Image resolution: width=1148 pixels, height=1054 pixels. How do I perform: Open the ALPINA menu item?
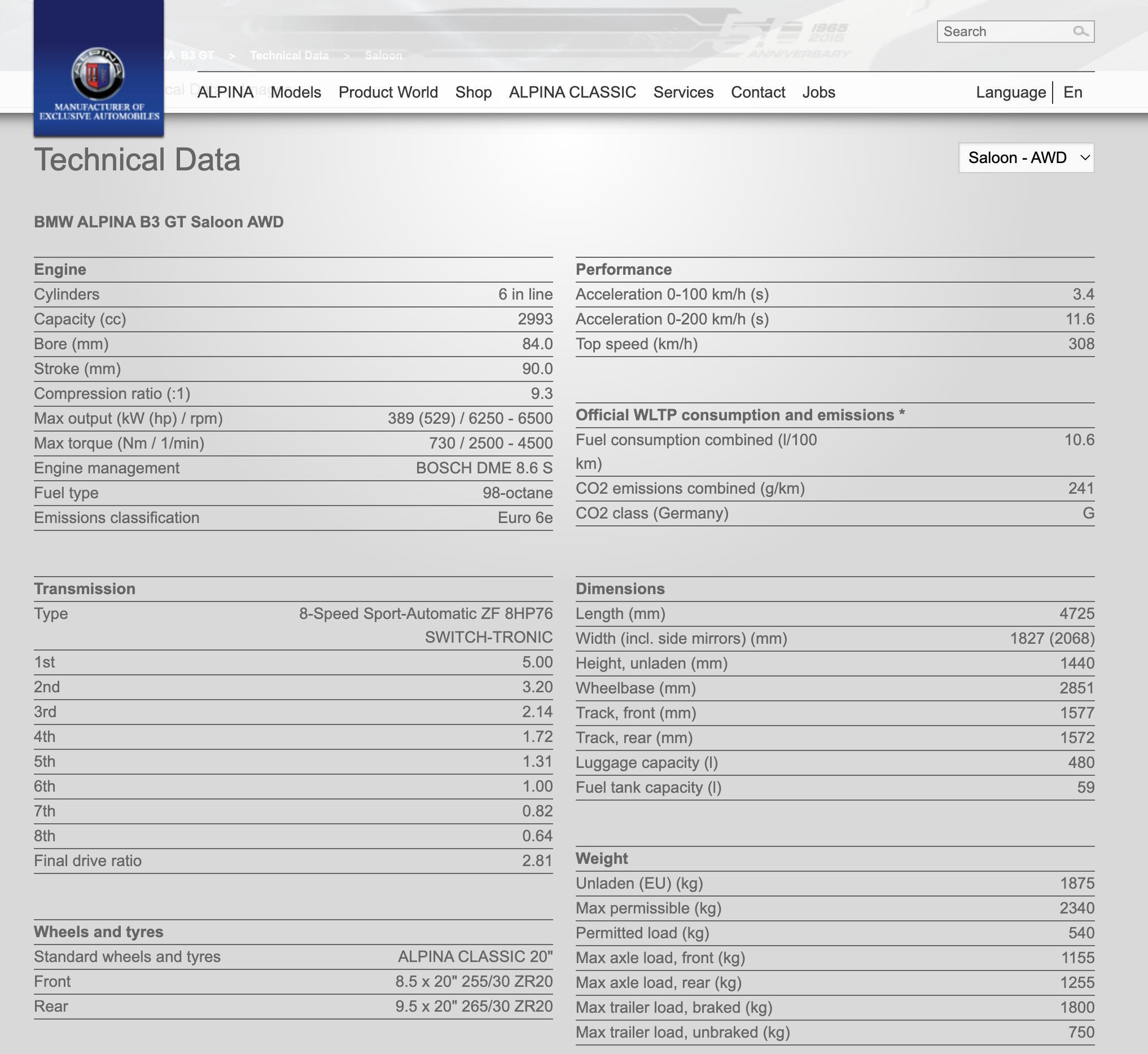coord(225,93)
